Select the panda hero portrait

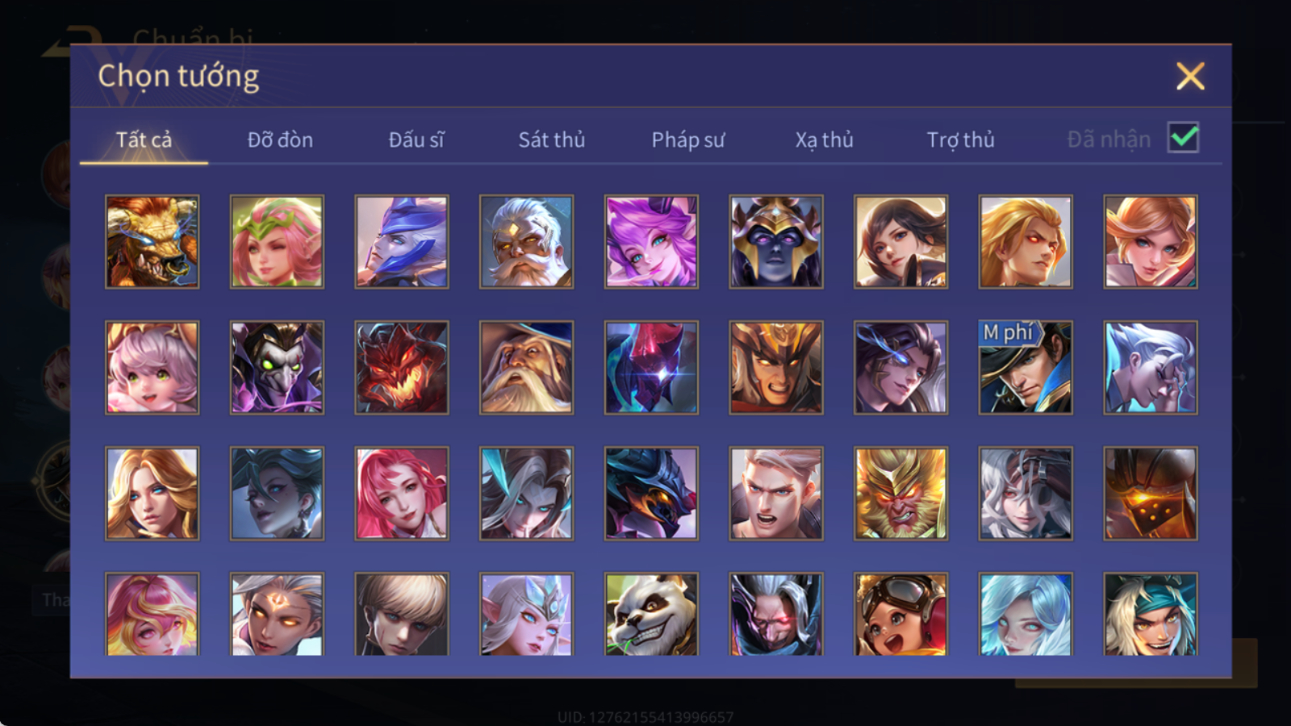[651, 614]
